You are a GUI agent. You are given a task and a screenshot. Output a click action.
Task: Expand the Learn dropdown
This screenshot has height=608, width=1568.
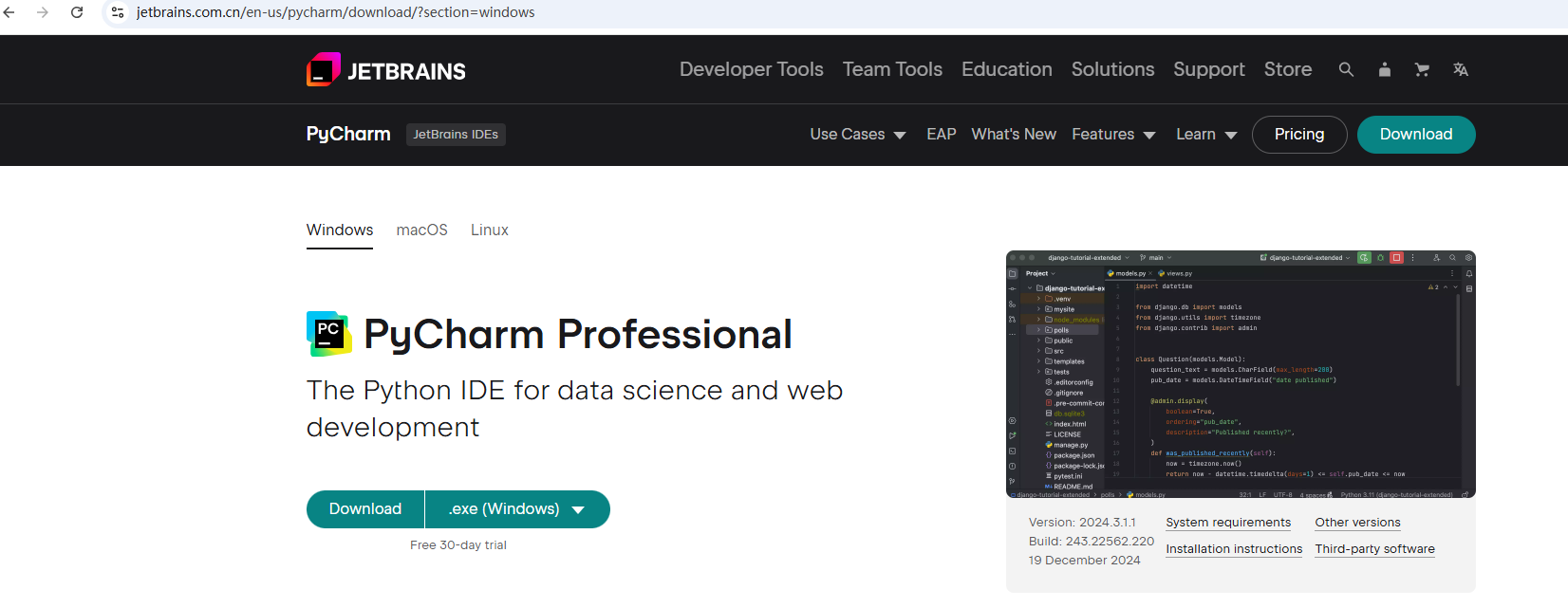tap(1206, 135)
